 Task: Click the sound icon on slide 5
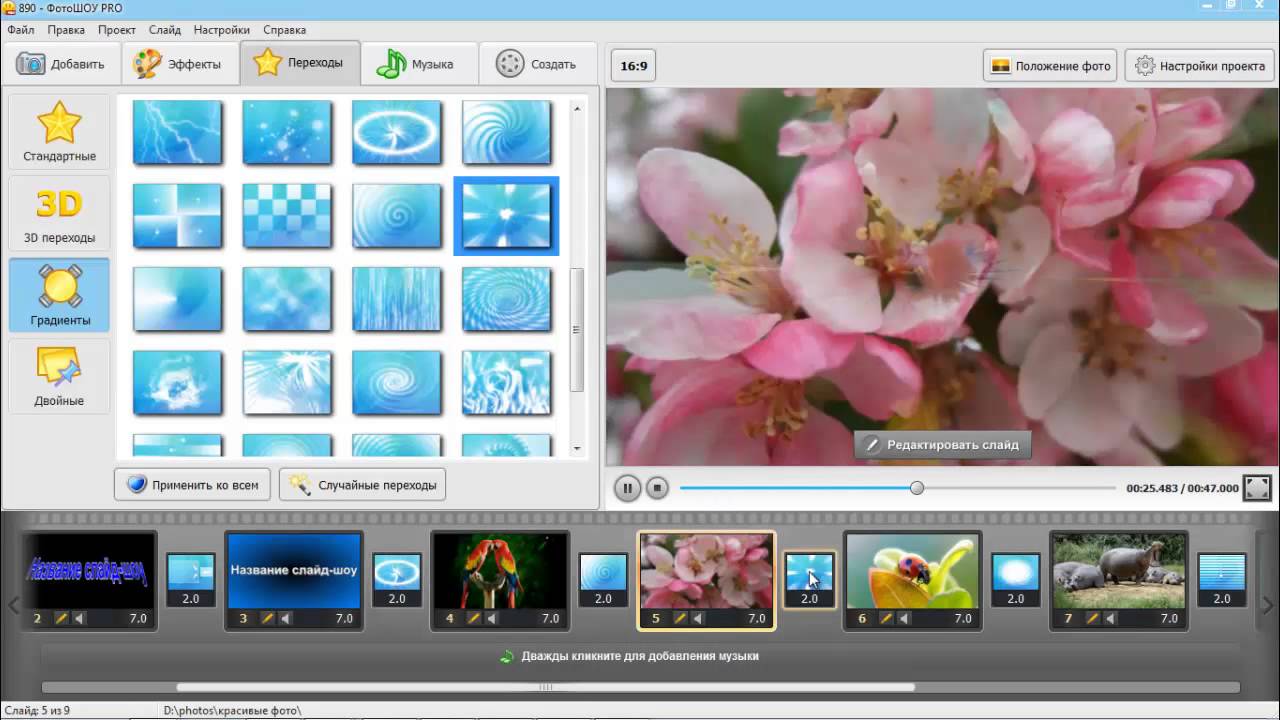point(699,619)
